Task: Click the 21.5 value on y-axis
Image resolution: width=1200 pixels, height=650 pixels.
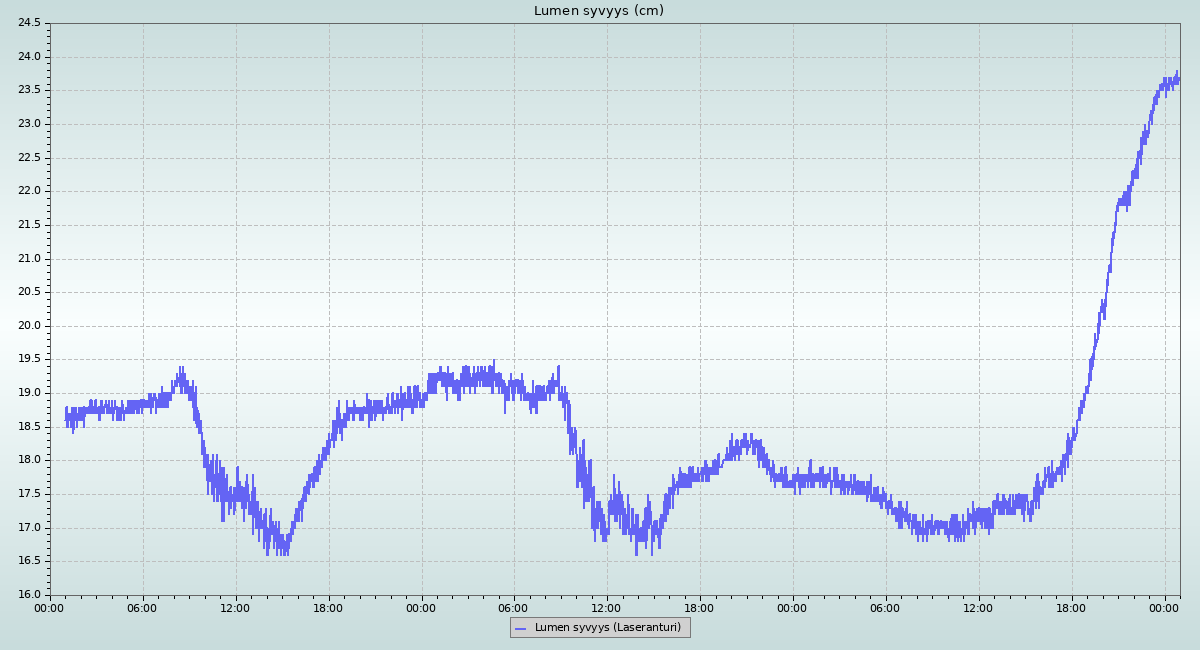Action: pyautogui.click(x=30, y=225)
